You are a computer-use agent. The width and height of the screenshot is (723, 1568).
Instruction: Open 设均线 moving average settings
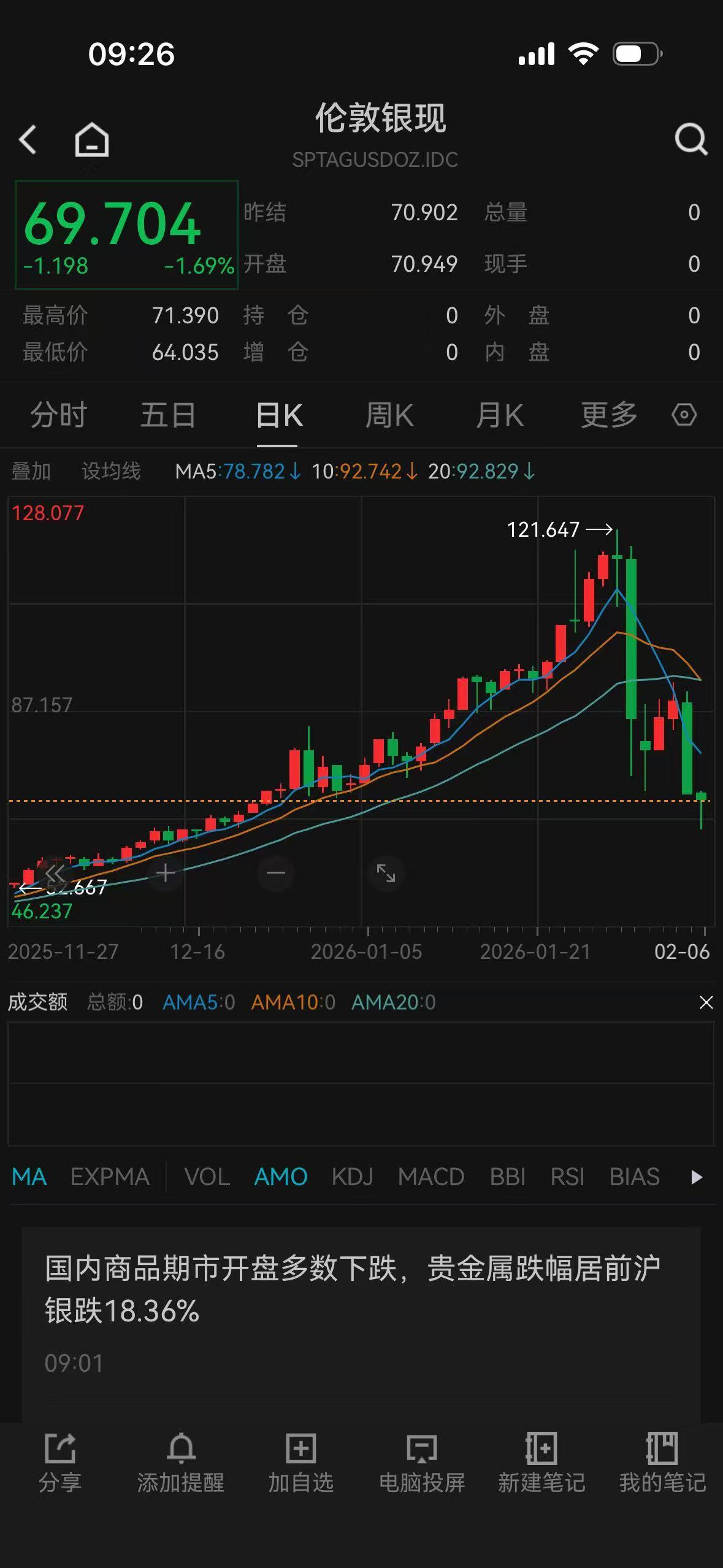click(x=111, y=471)
